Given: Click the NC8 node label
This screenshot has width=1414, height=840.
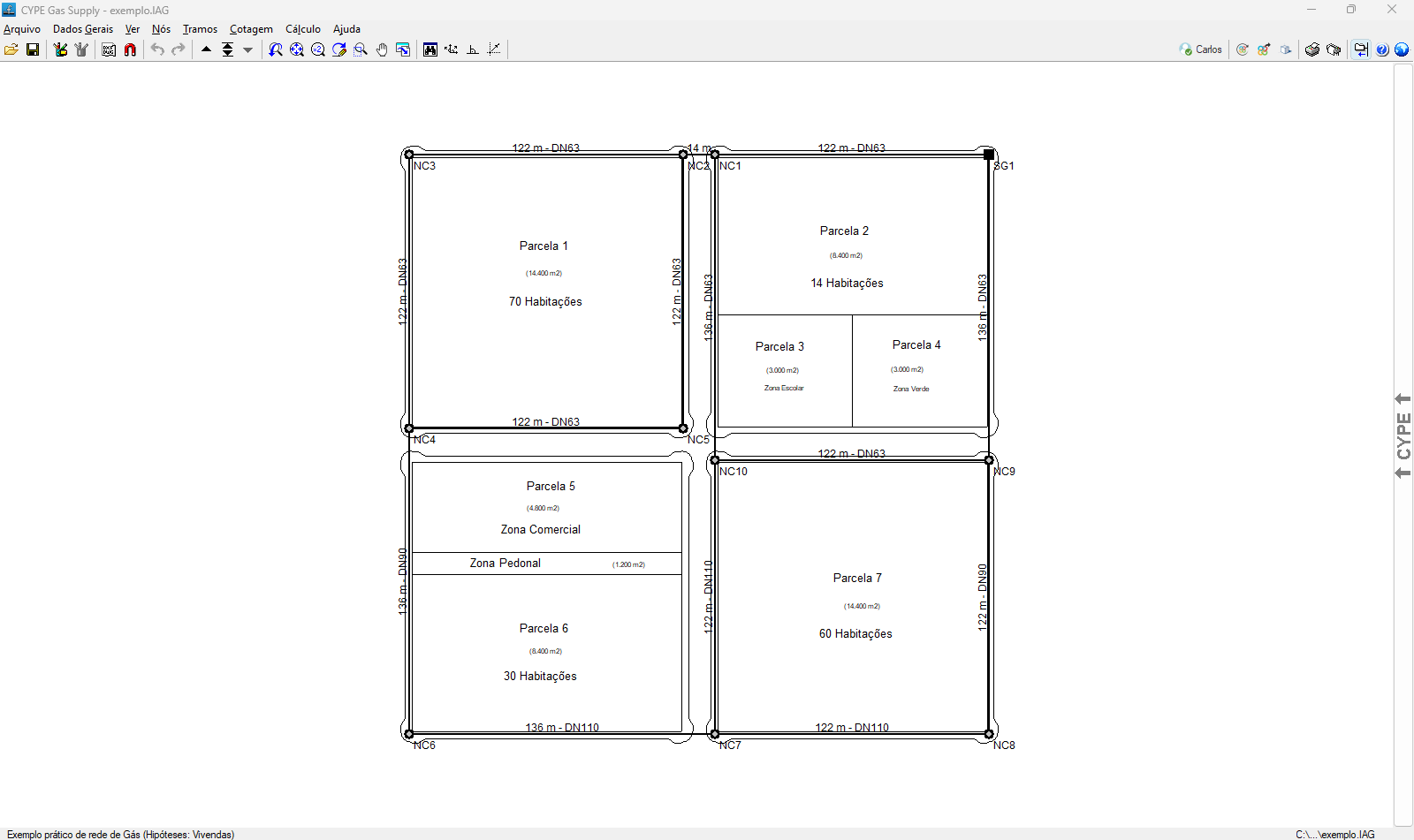Looking at the screenshot, I should point(1004,745).
